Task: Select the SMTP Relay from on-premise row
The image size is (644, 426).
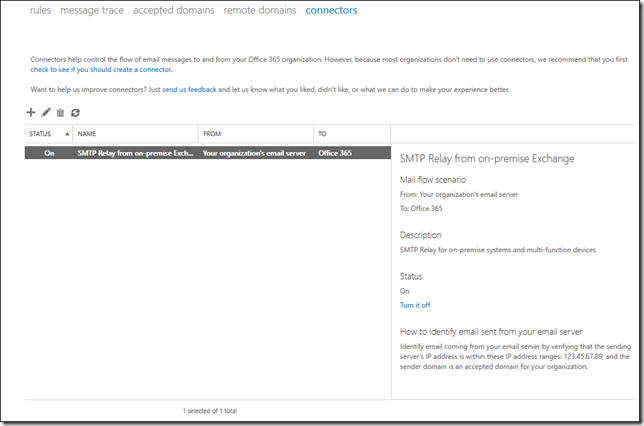Action: click(x=208, y=153)
